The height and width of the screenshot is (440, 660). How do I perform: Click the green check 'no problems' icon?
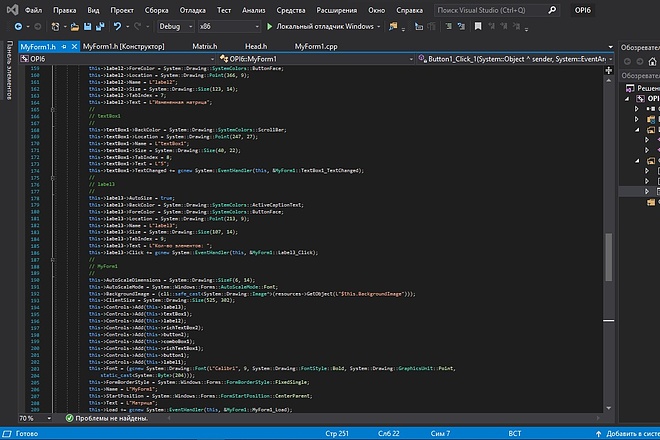69,418
